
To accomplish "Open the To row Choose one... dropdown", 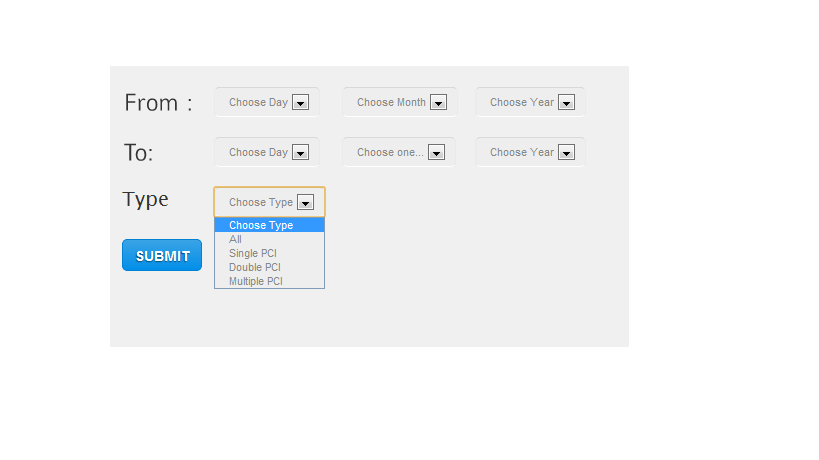I will 399,152.
